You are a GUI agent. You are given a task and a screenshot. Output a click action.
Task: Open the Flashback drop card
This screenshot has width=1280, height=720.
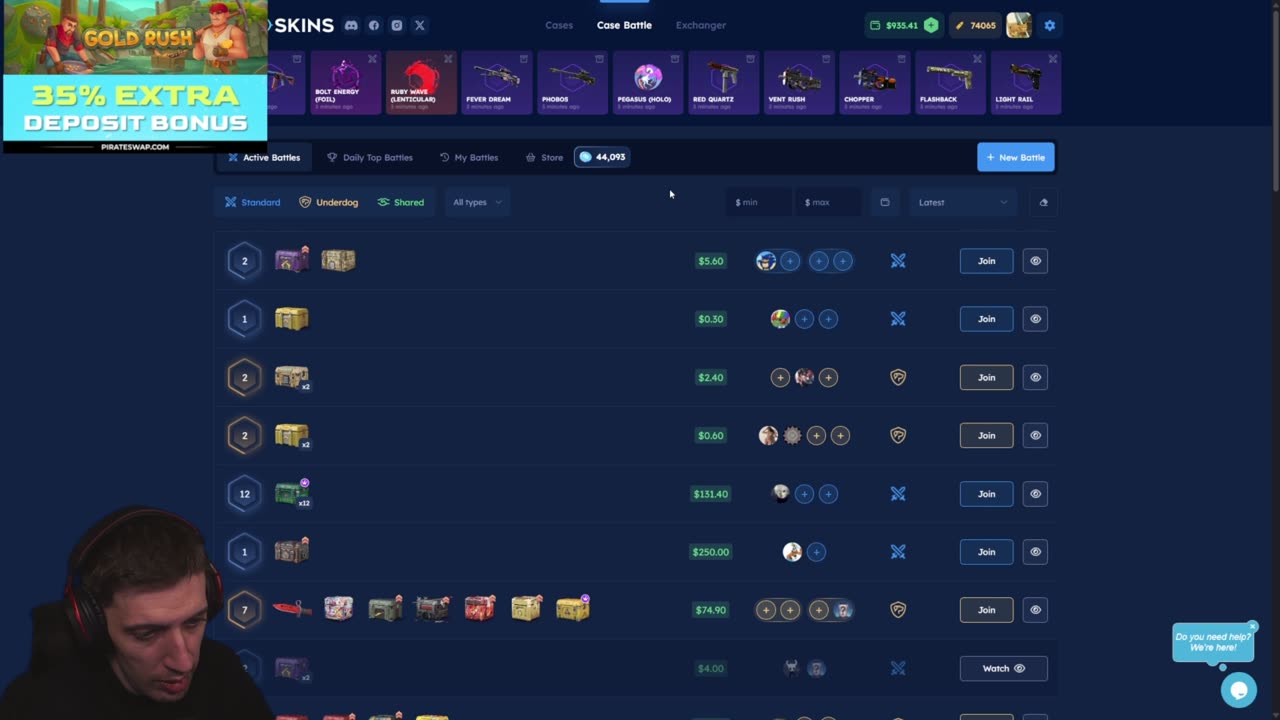(x=950, y=83)
